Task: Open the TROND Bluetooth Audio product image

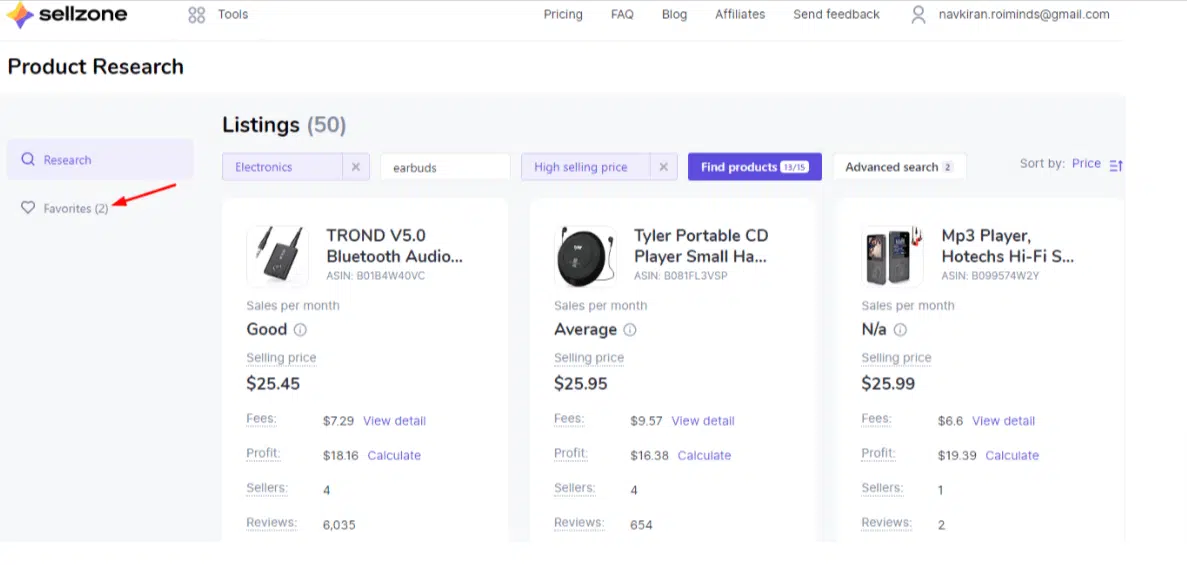Action: point(277,256)
